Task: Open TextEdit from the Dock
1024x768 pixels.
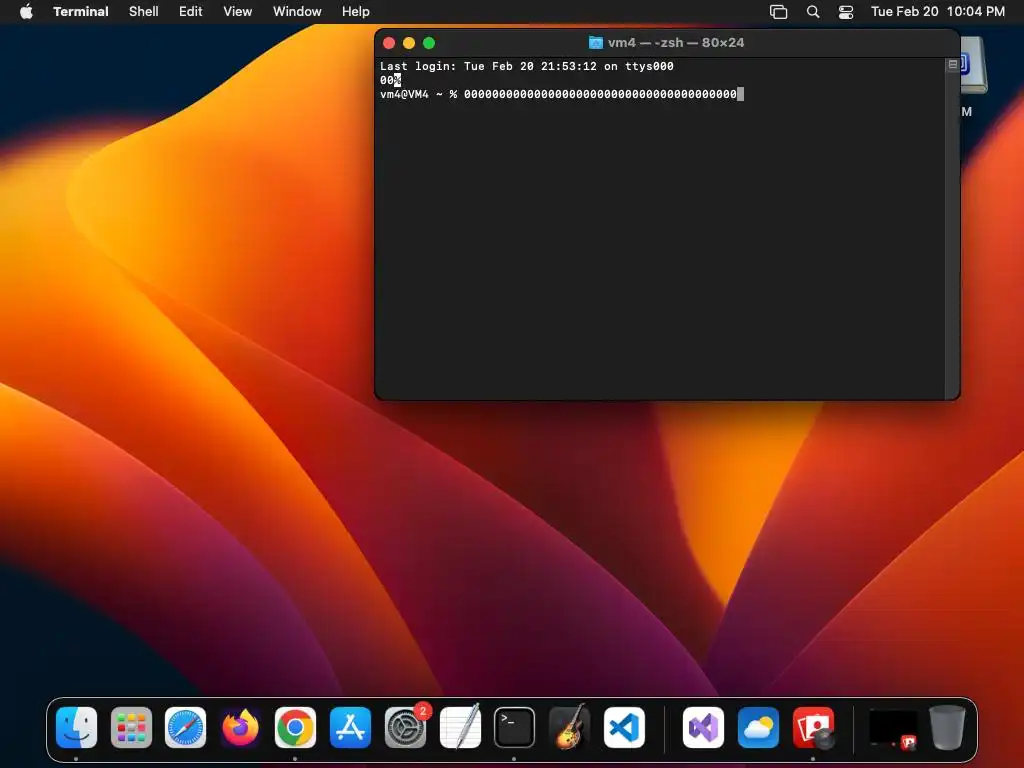Action: pos(460,728)
